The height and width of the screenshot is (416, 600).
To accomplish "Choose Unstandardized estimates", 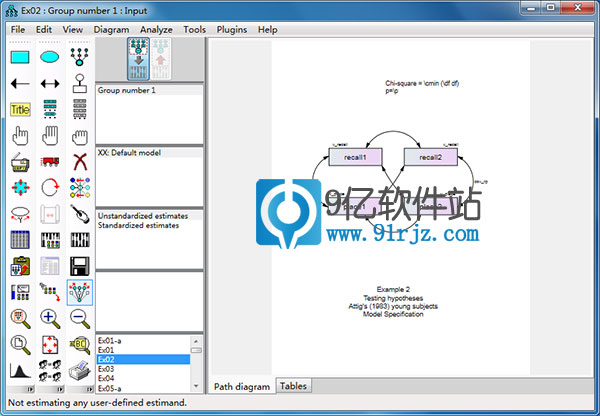I will click(x=149, y=216).
